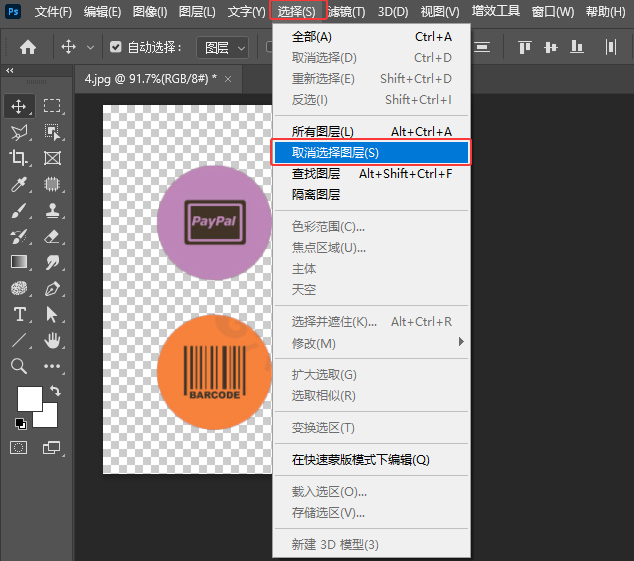Select the Hand tool

tap(52, 340)
